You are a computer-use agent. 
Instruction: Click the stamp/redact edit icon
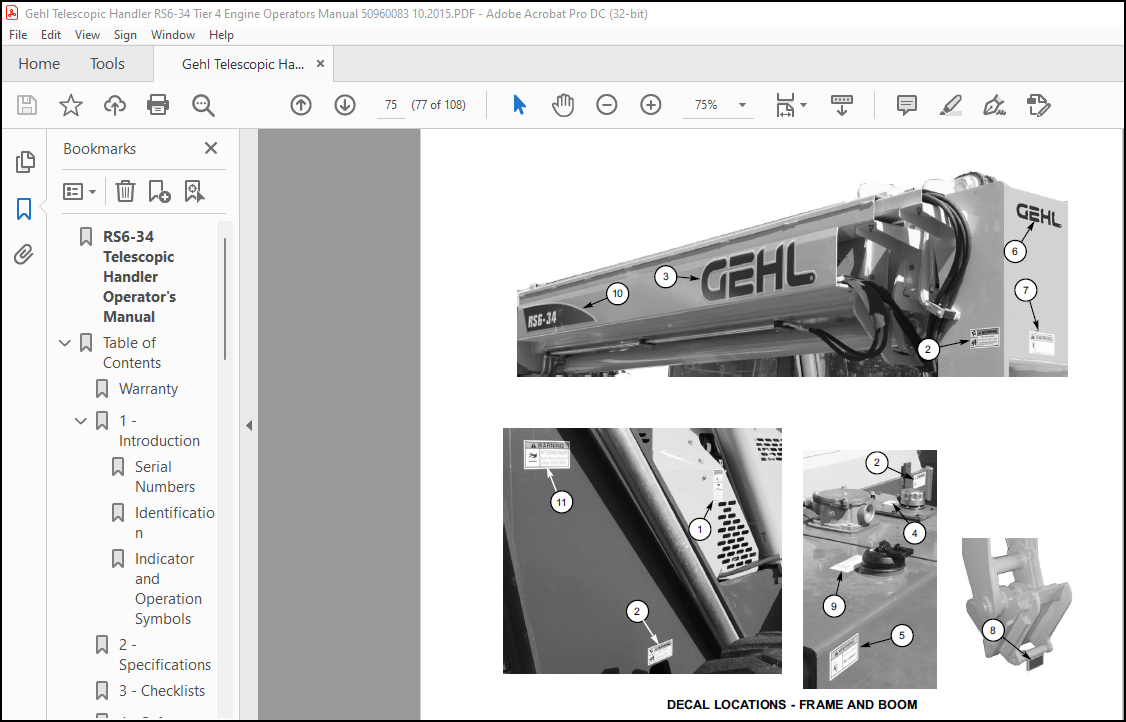point(1038,105)
